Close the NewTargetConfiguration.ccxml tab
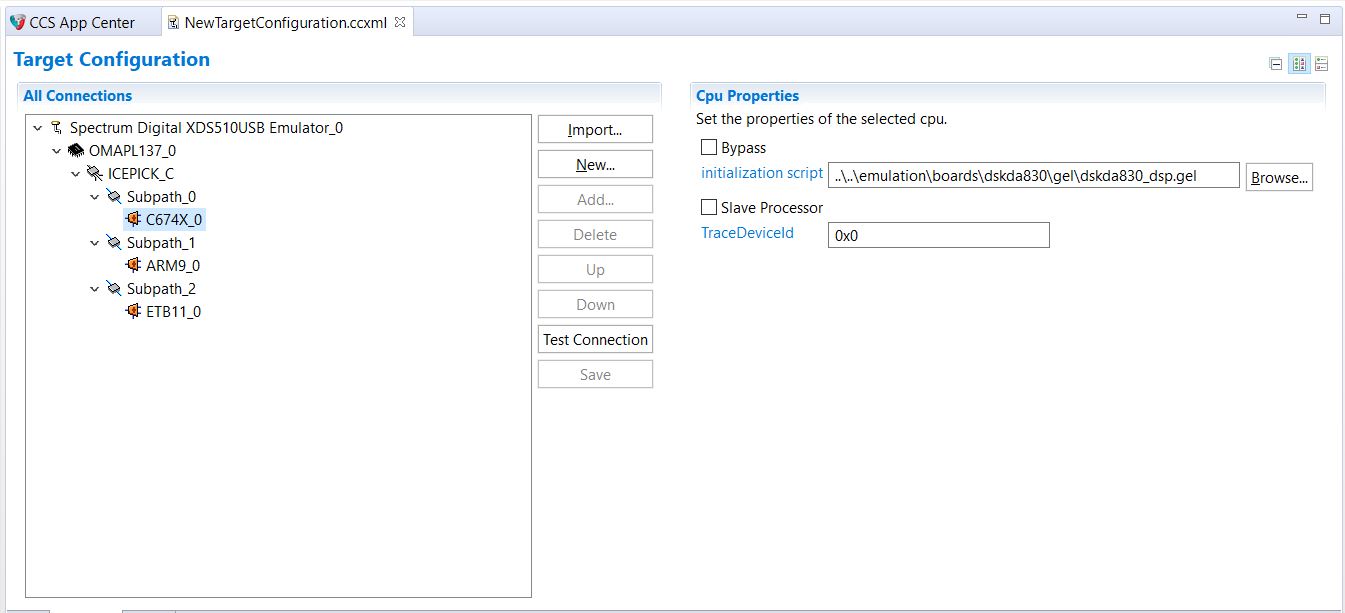 400,22
